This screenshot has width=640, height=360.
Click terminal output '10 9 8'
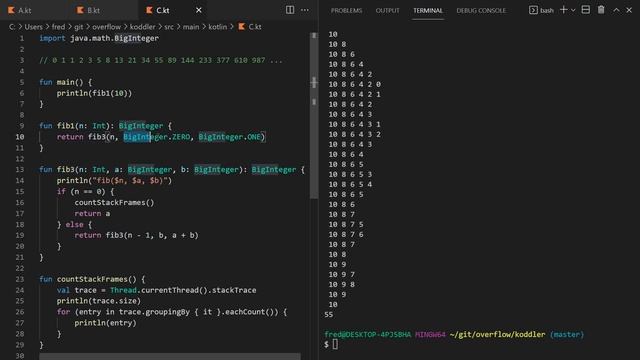tap(342, 284)
